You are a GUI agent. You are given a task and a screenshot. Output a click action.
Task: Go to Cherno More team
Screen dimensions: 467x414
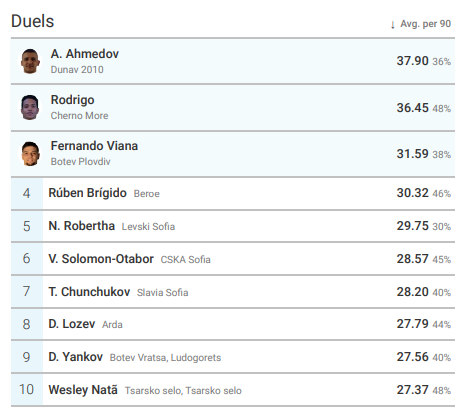[x=79, y=116]
